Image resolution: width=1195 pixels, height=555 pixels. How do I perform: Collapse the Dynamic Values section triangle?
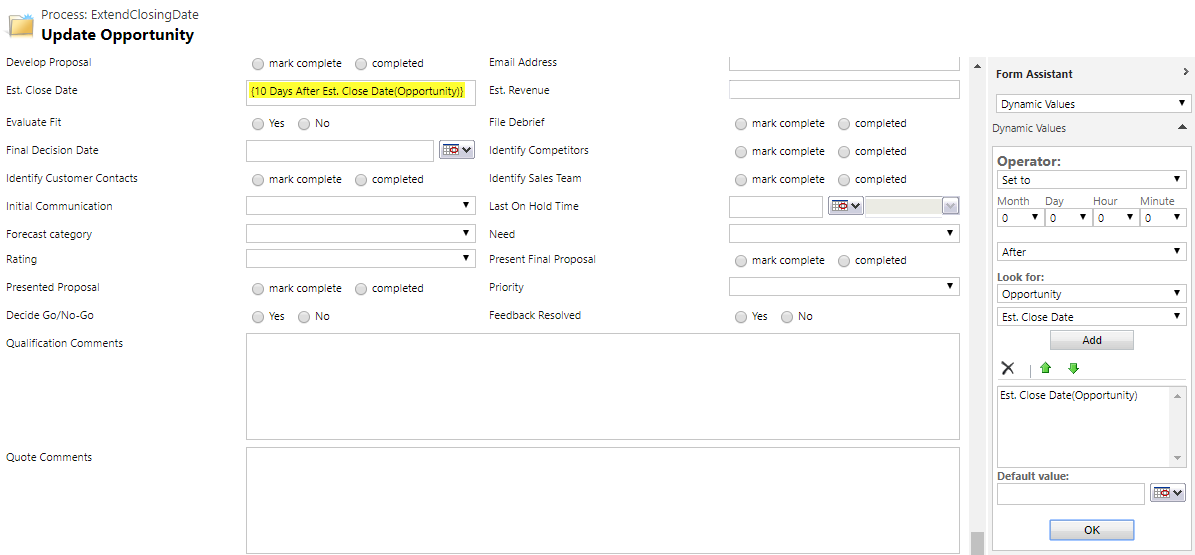pos(1182,127)
